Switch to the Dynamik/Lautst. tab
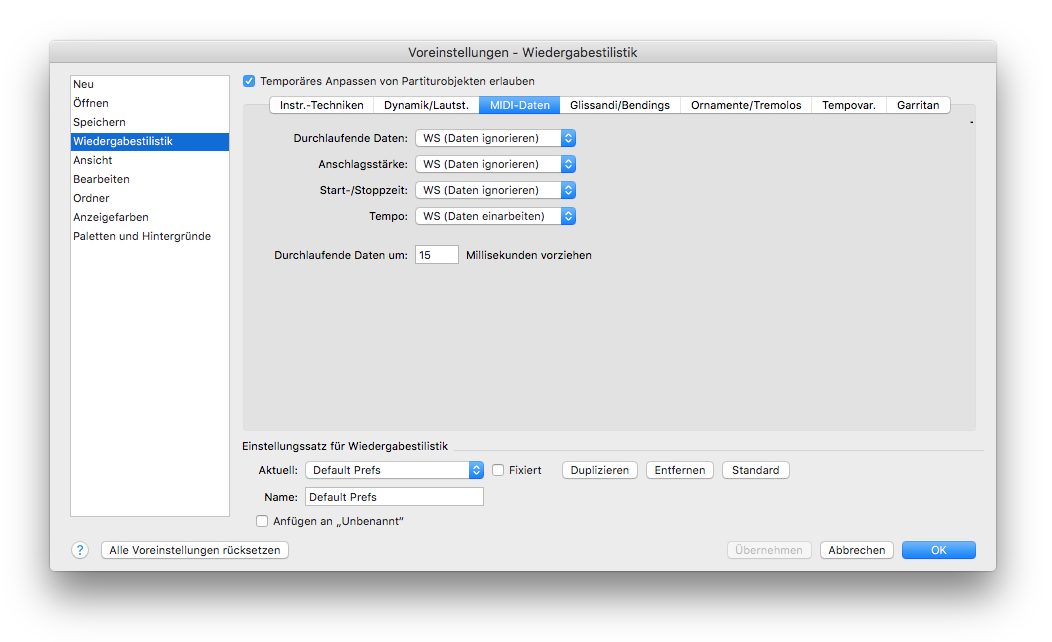 click(x=426, y=105)
